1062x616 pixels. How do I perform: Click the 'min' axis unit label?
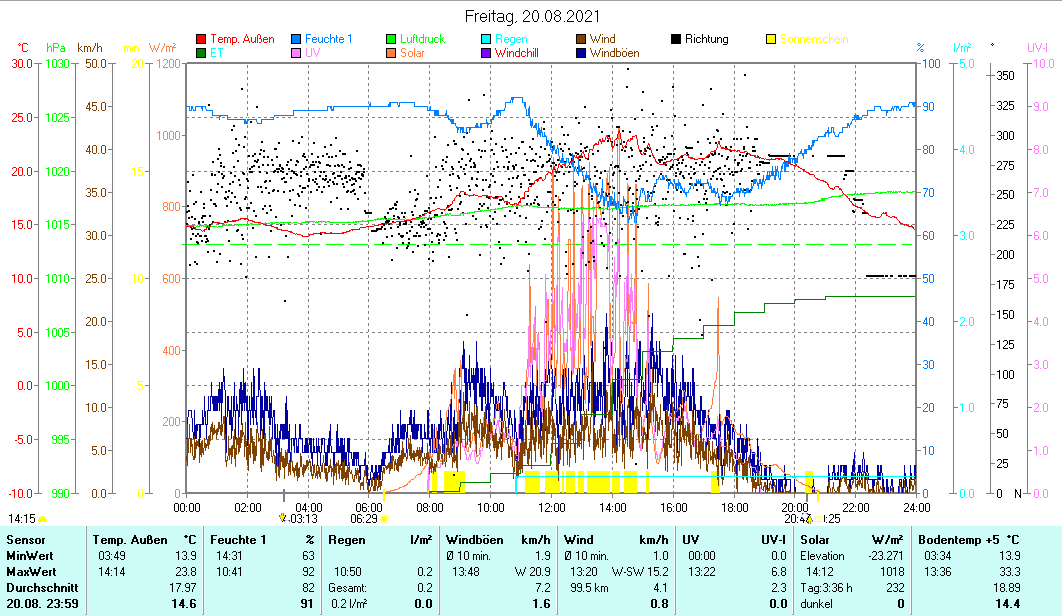[131, 48]
